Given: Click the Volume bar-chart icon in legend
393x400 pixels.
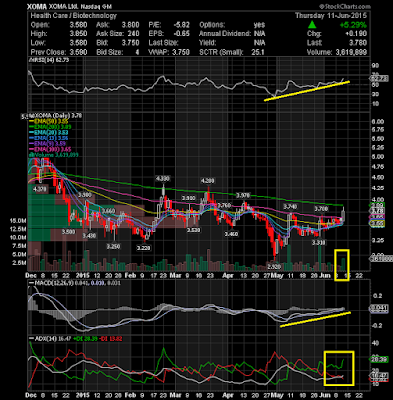Looking at the screenshot, I should click(31, 155).
